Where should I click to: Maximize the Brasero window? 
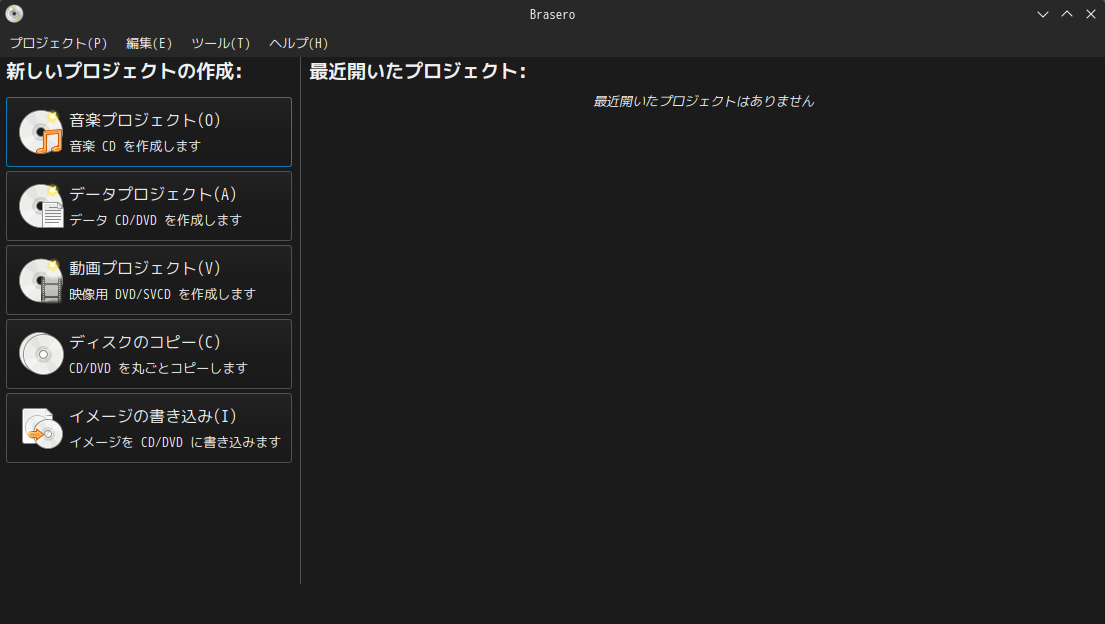pos(1067,14)
